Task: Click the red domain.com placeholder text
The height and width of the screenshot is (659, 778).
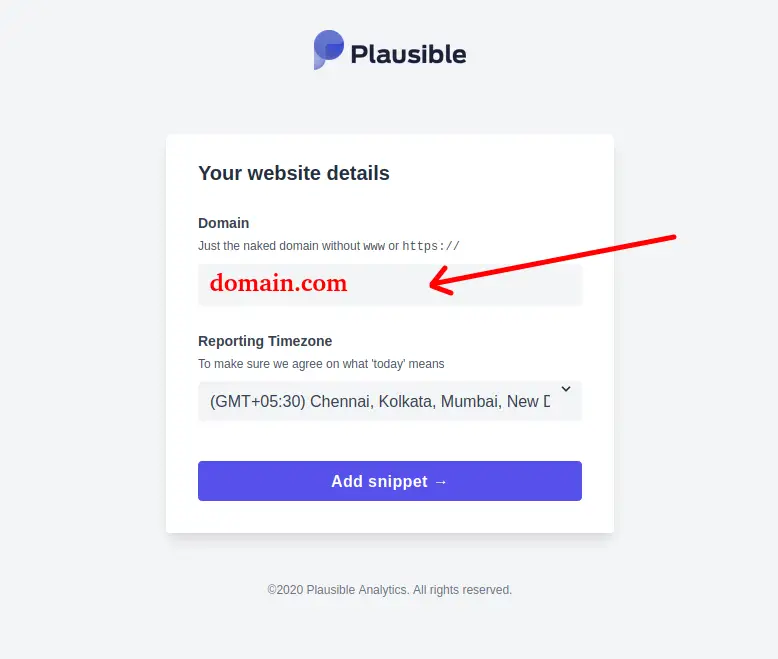Action: pyautogui.click(x=278, y=283)
